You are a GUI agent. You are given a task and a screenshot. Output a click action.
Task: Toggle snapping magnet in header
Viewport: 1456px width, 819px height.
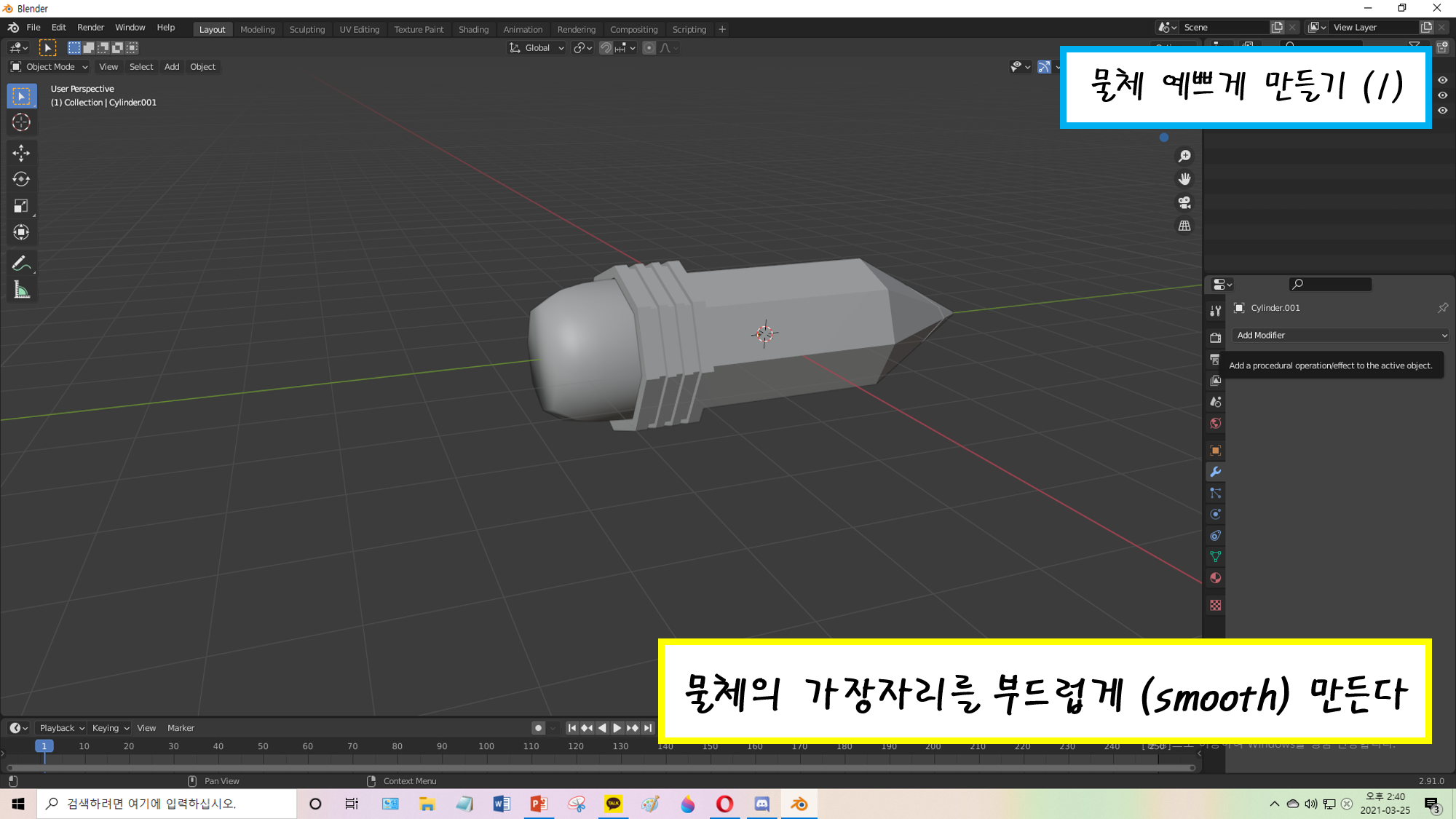606,48
